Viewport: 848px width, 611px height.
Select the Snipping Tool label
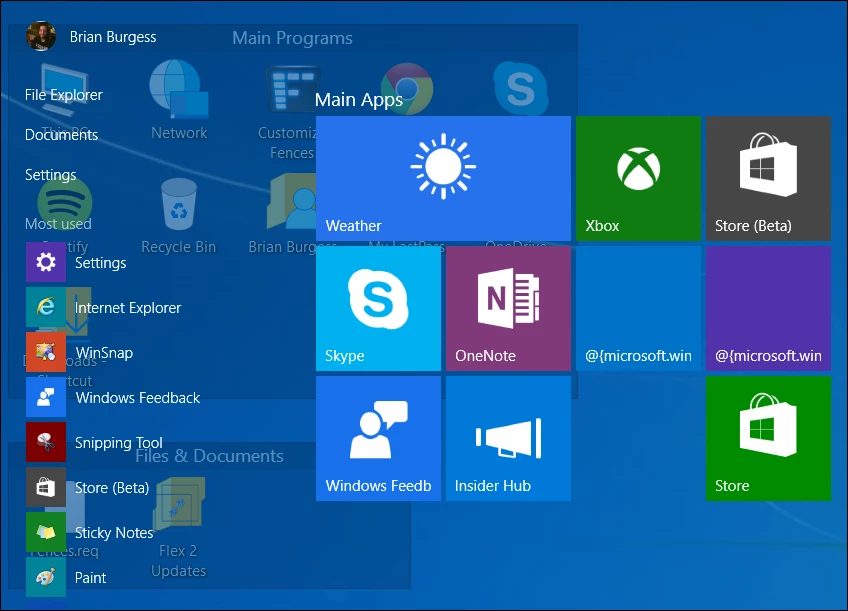tap(118, 443)
